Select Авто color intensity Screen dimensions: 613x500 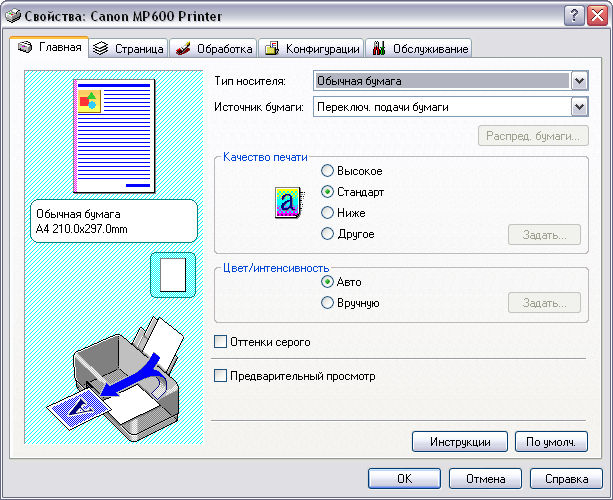click(341, 282)
